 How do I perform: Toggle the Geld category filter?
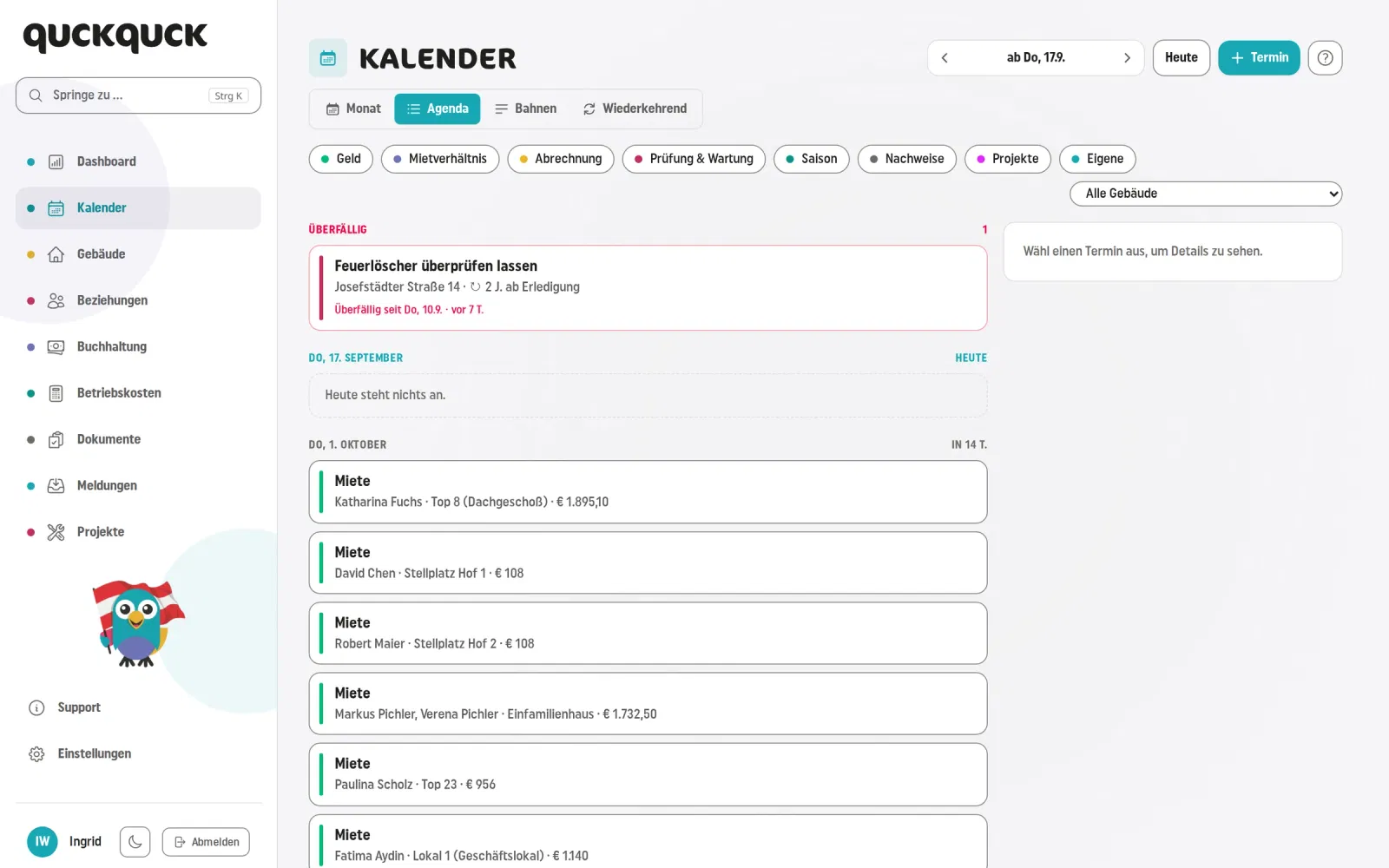[340, 159]
